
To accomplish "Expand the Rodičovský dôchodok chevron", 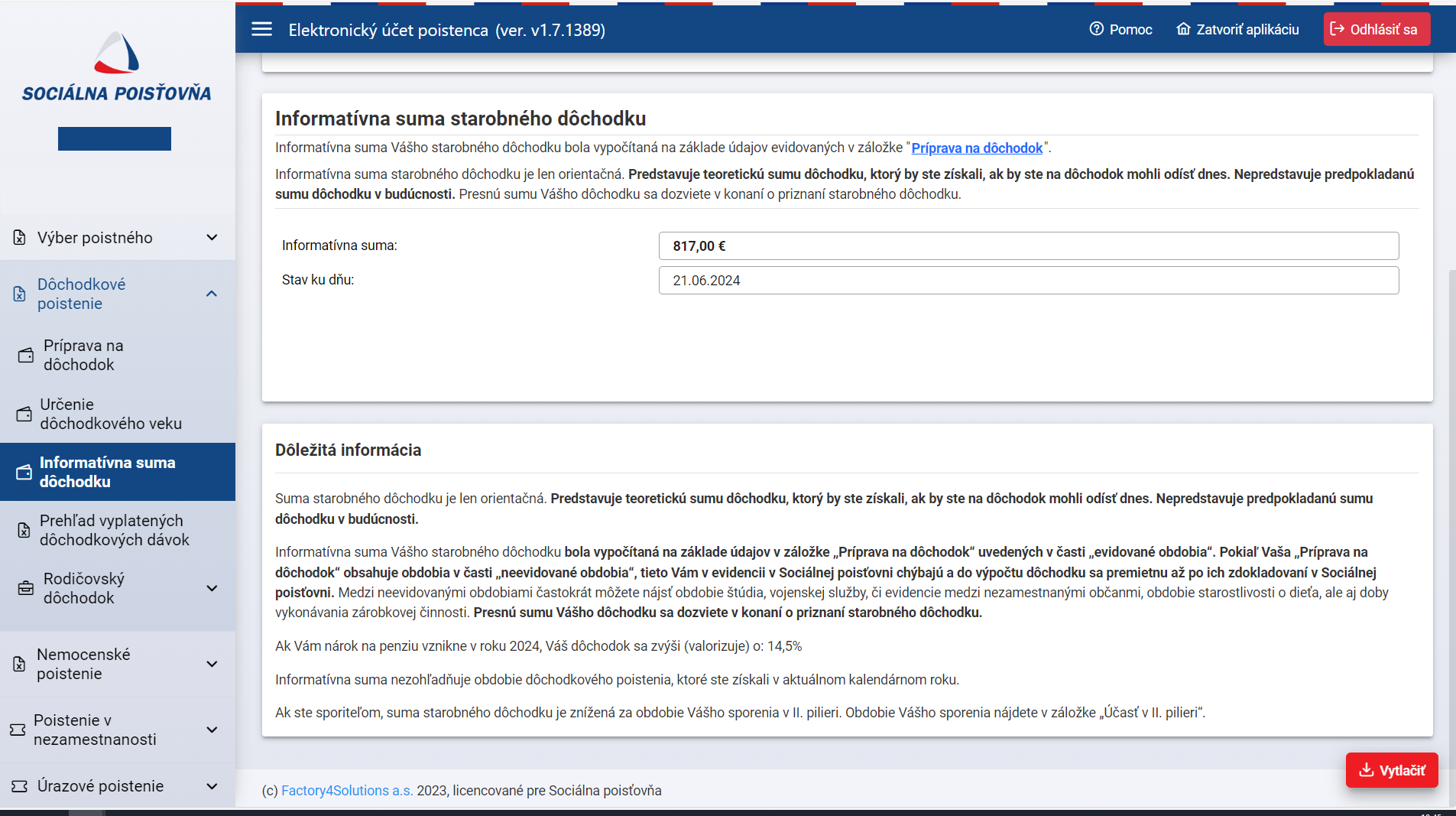I will pos(212,588).
